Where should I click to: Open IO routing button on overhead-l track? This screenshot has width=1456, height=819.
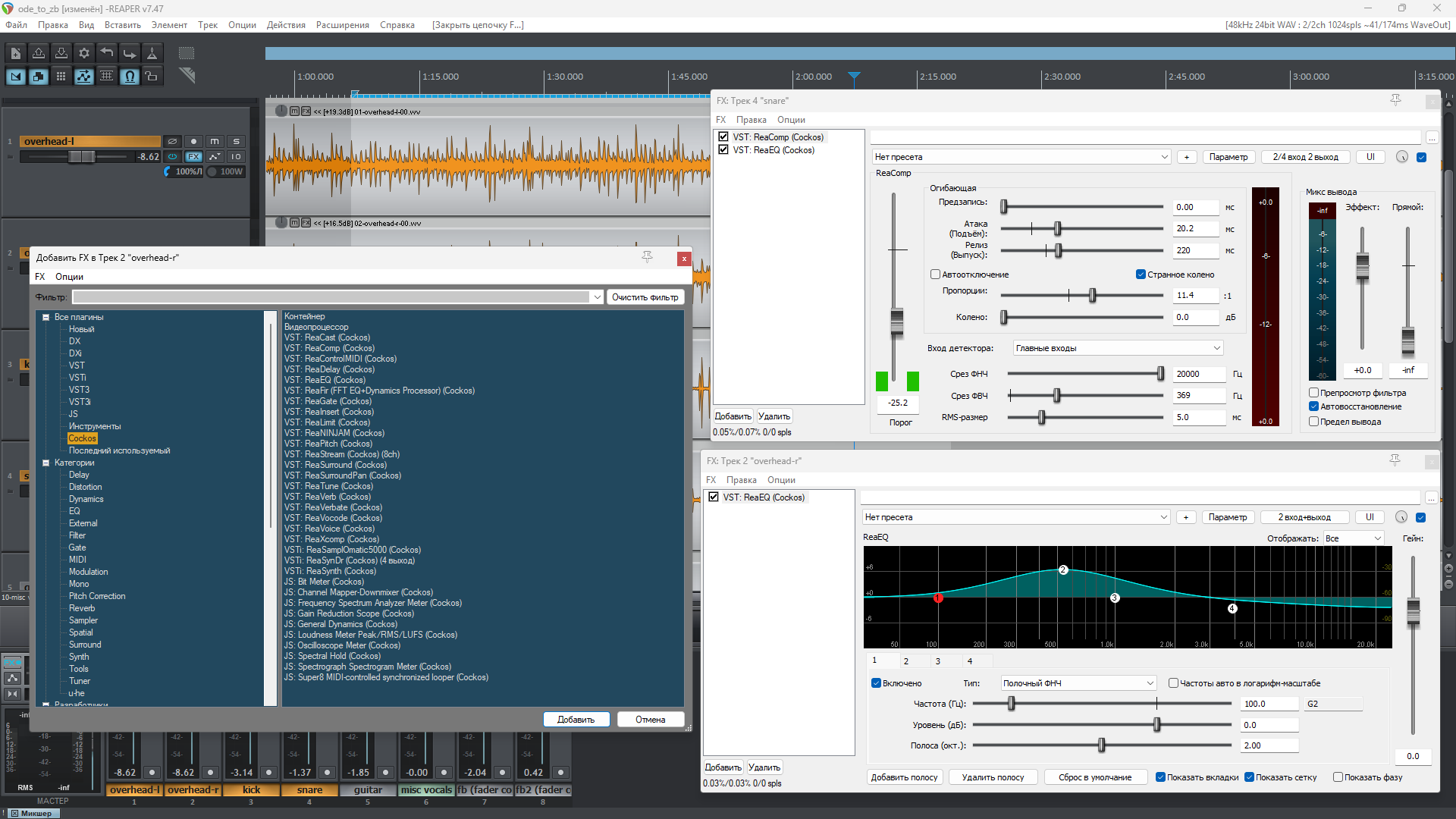point(236,157)
